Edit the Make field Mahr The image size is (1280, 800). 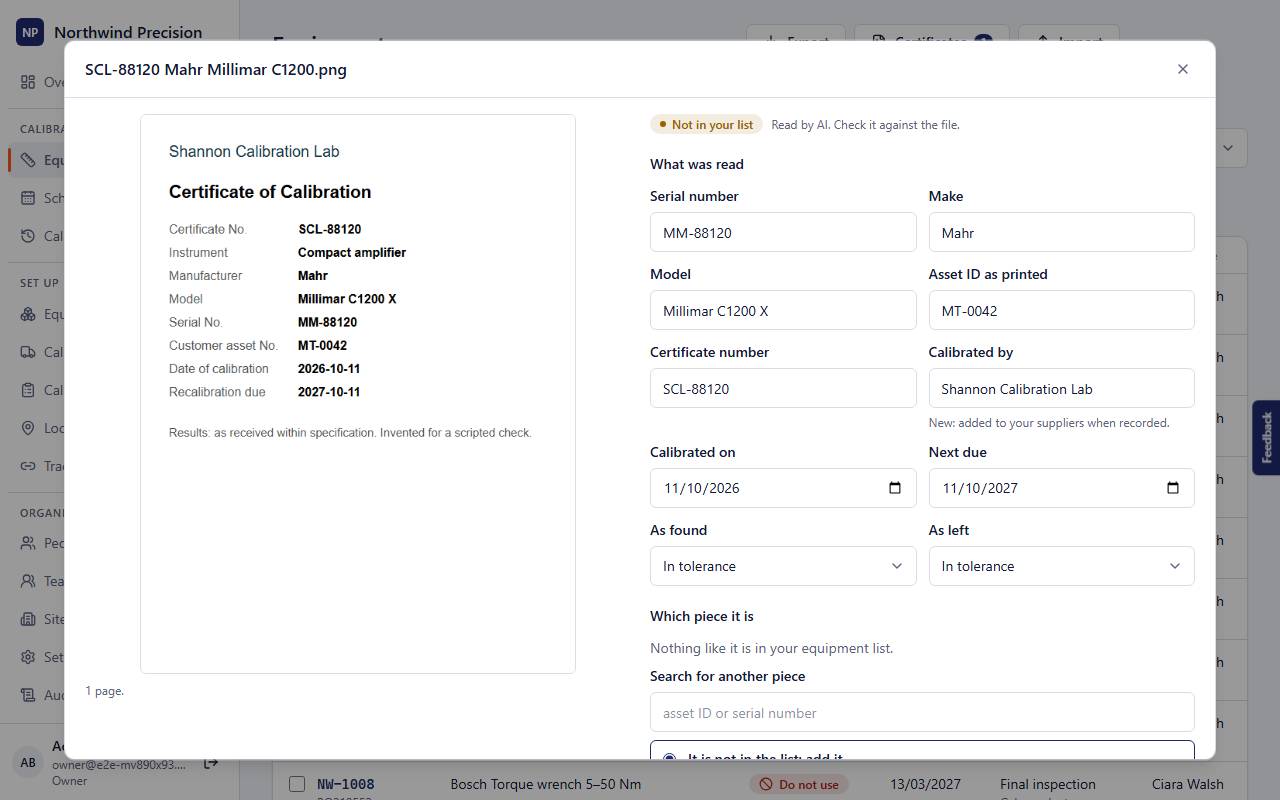tap(1061, 232)
